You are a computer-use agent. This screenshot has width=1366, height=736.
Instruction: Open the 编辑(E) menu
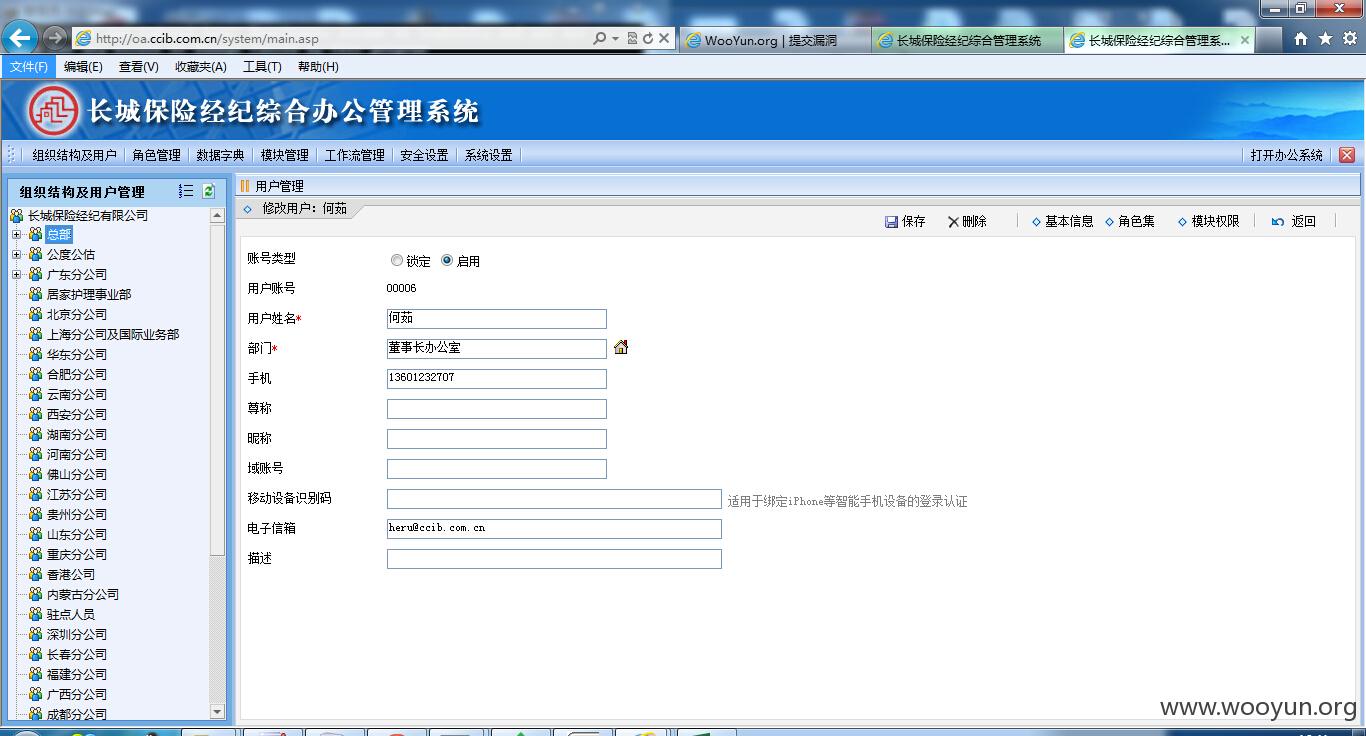[83, 67]
